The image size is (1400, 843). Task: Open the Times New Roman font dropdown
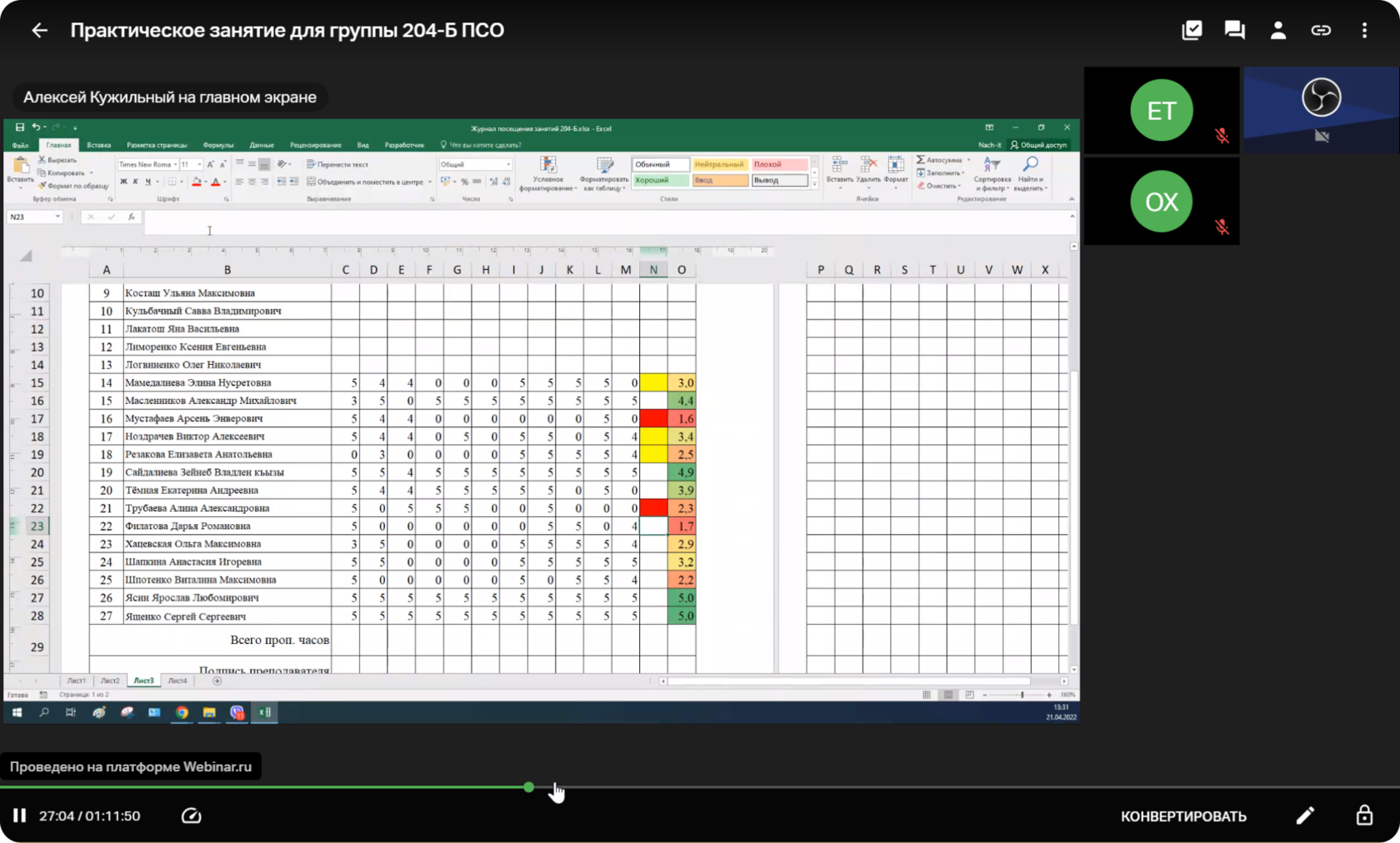click(x=175, y=165)
